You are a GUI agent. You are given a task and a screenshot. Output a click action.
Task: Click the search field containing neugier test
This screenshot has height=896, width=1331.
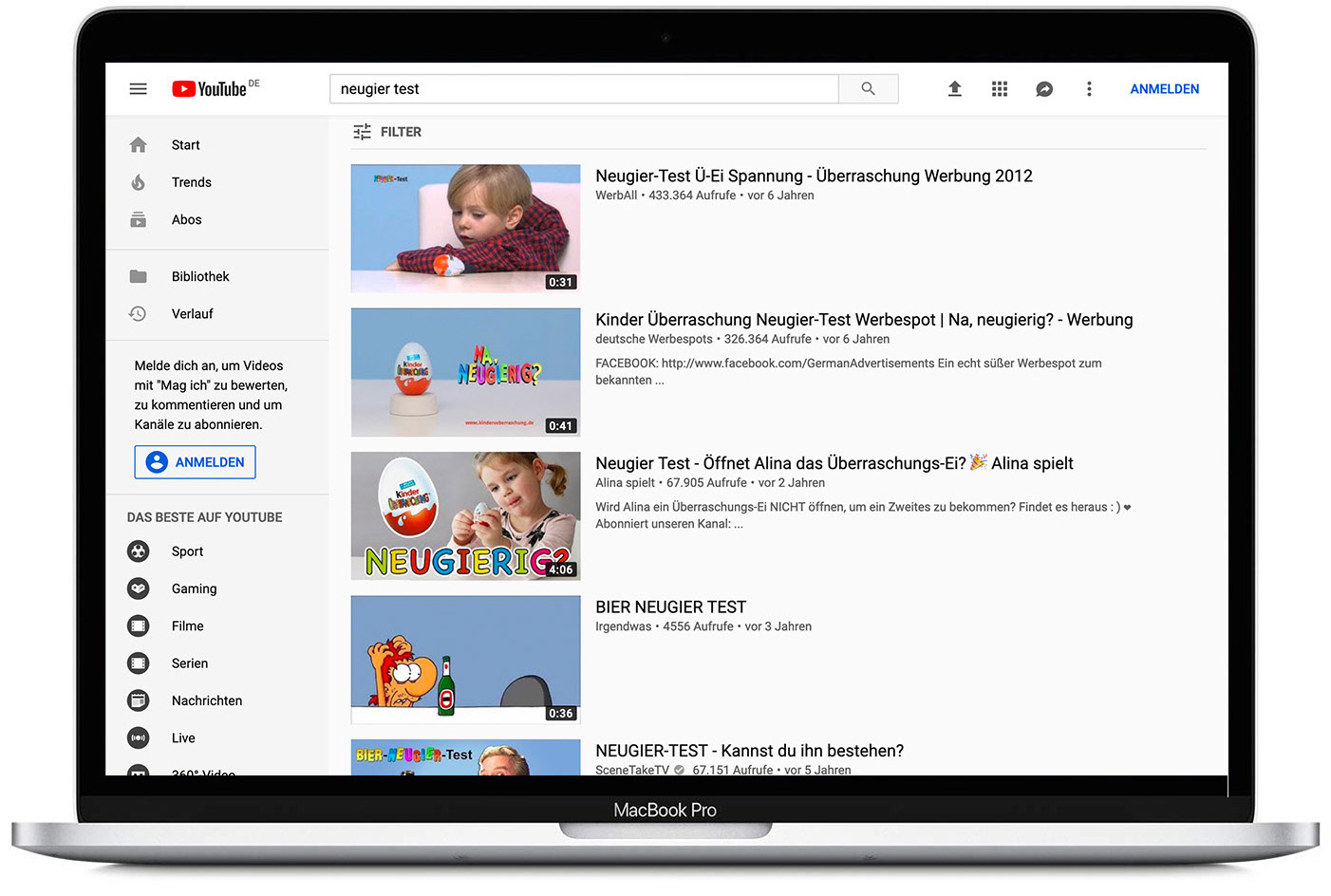(x=584, y=89)
